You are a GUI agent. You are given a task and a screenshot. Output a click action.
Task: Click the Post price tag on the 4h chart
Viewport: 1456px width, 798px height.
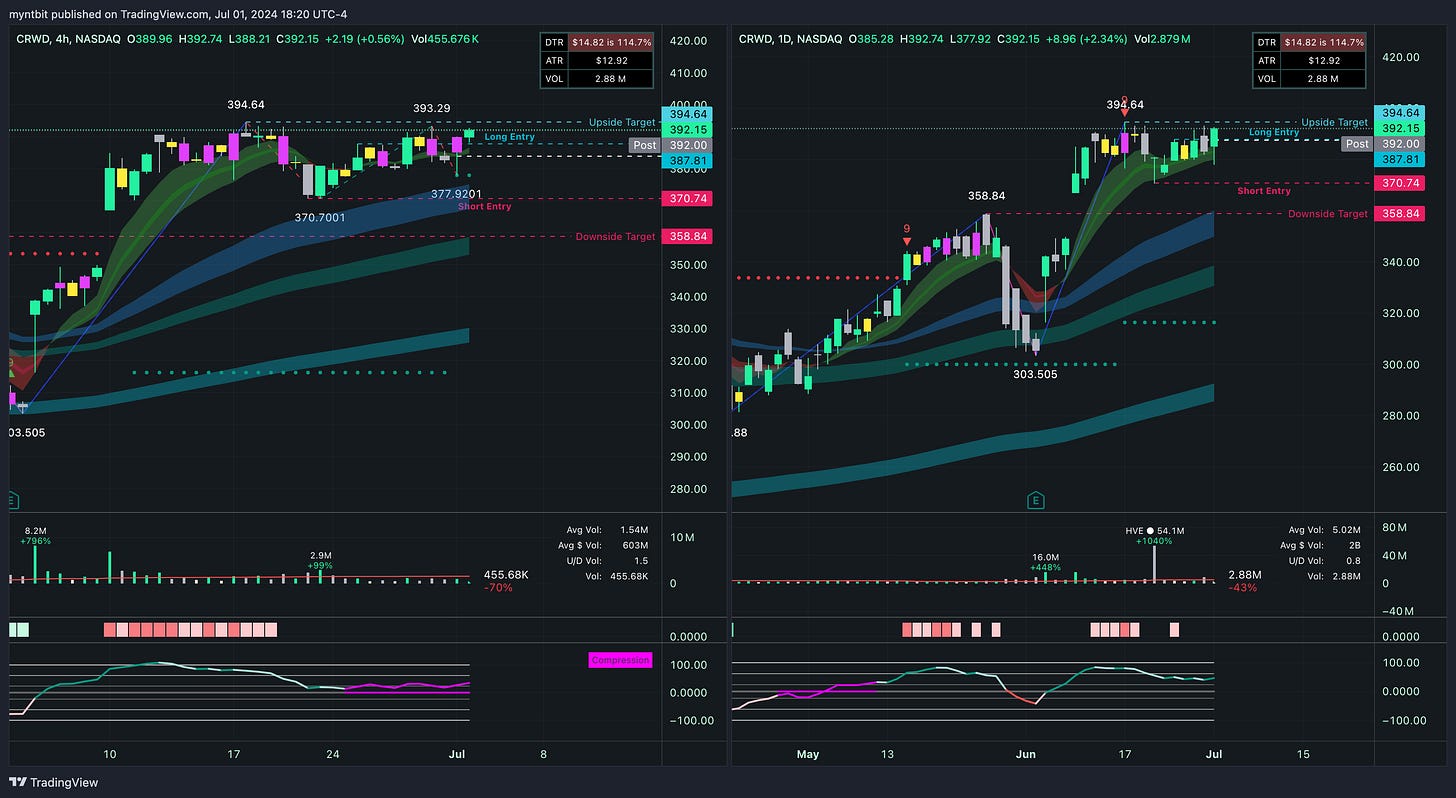[x=644, y=145]
